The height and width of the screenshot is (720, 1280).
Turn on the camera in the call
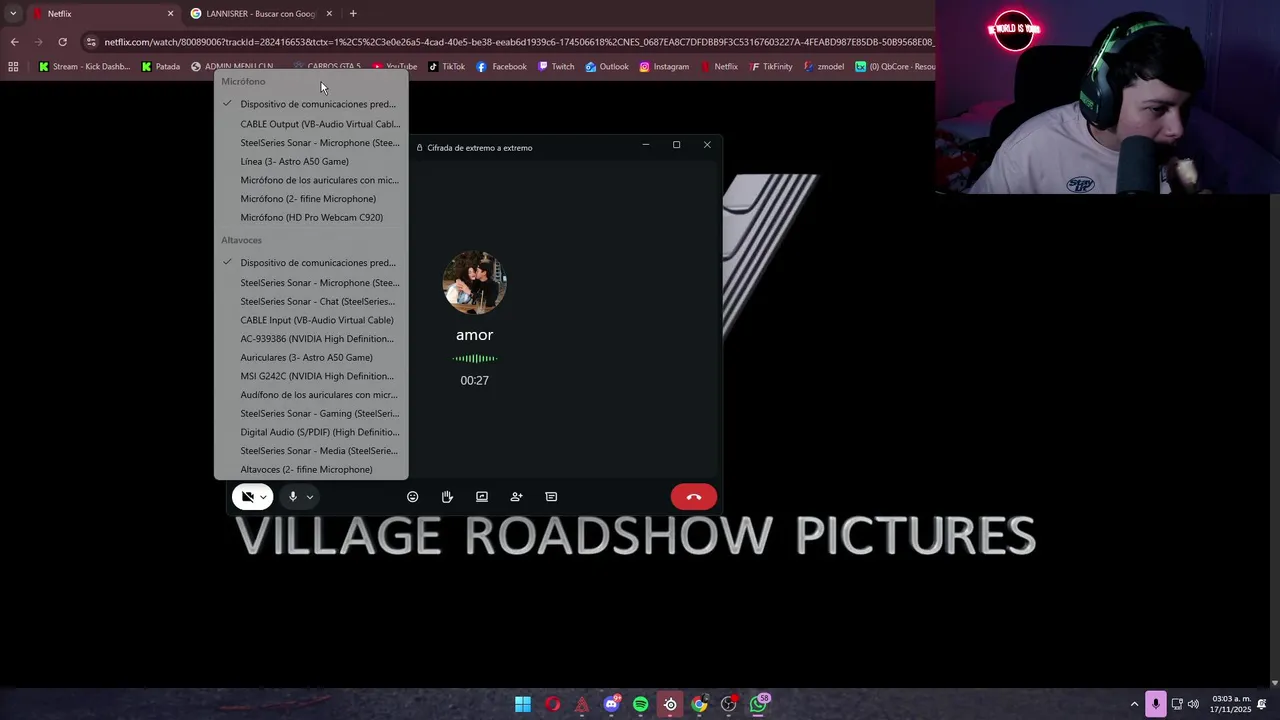[x=247, y=497]
